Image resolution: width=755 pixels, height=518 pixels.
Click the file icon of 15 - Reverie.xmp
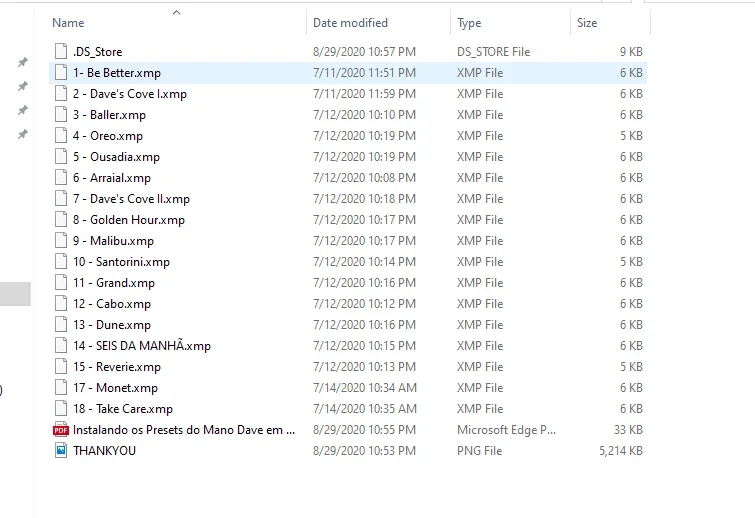[61, 366]
